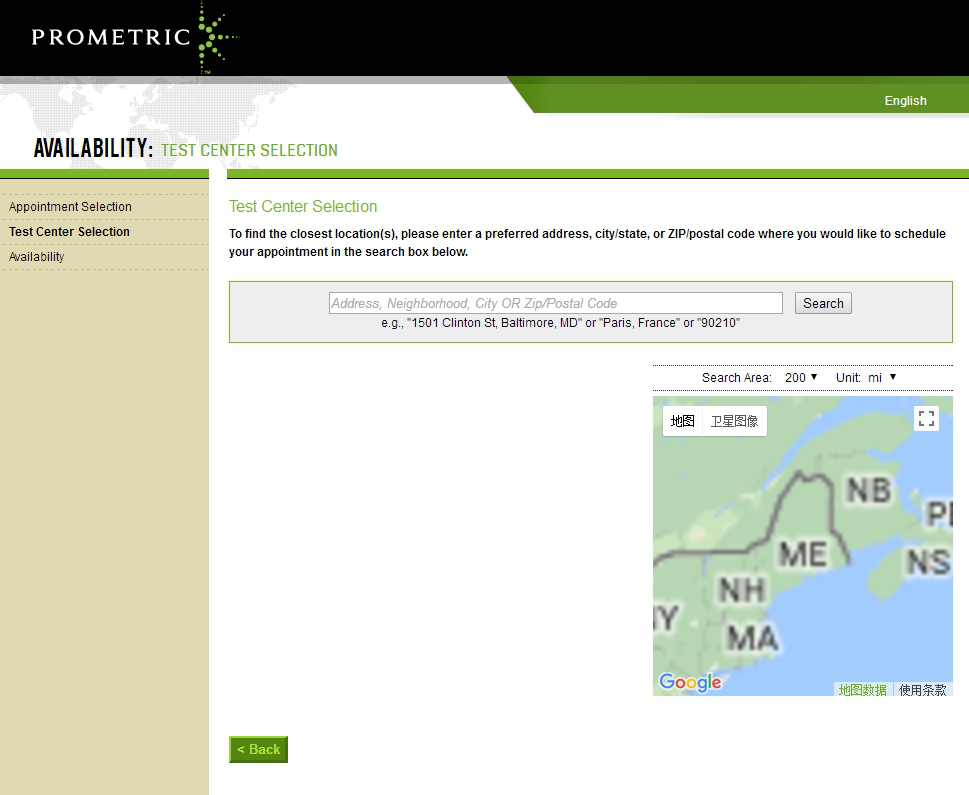Click the green Back button

click(258, 750)
